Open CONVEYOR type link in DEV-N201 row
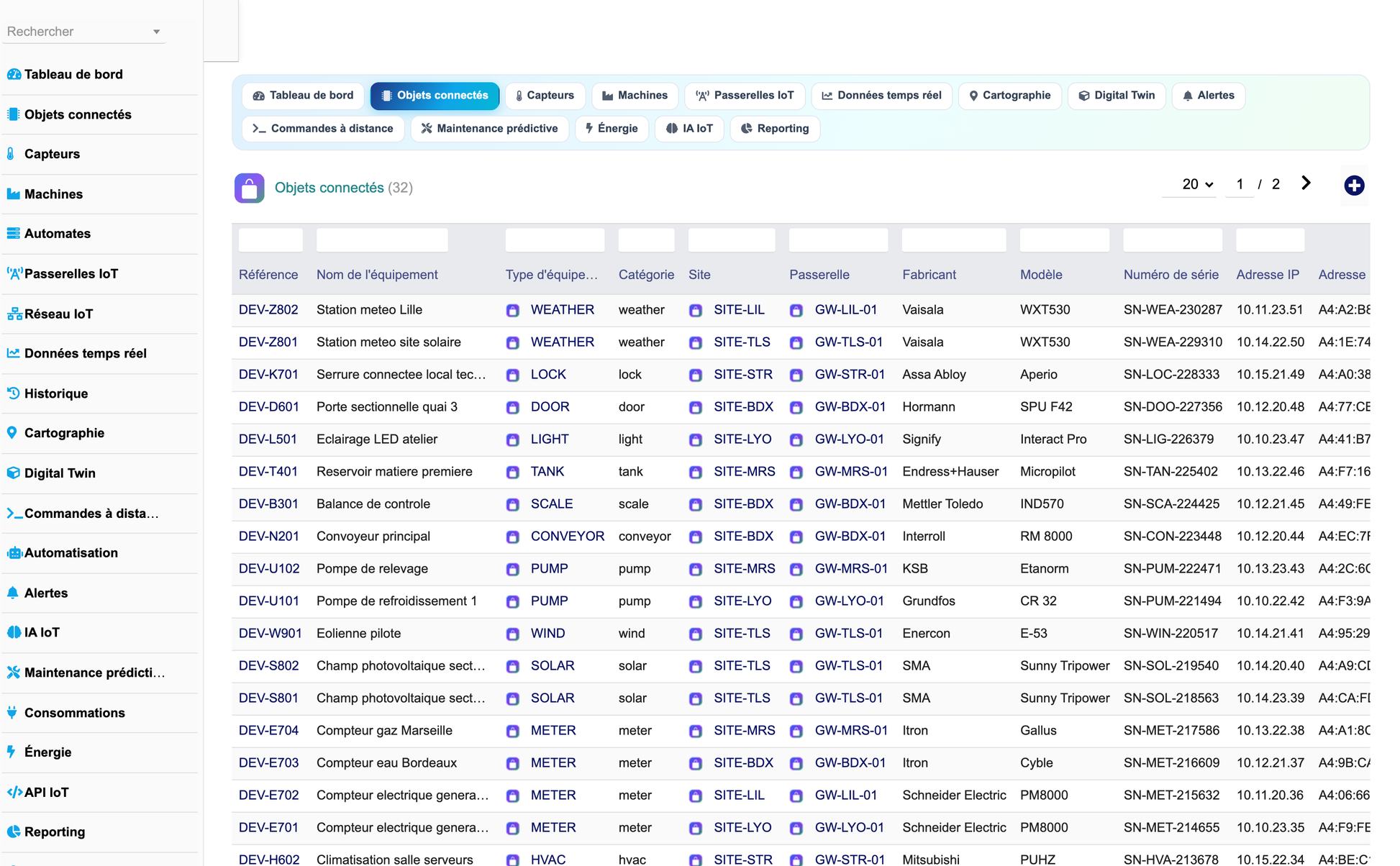The height and width of the screenshot is (866, 1400). (x=568, y=537)
